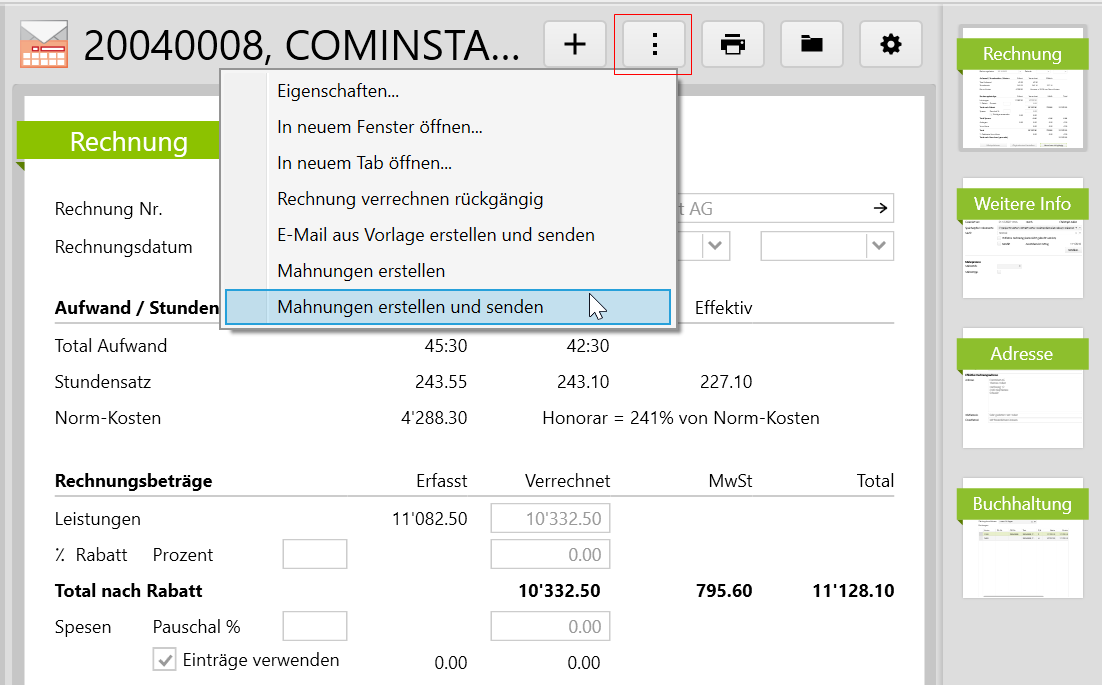Select E-Mail aus Vorlage erstellen und senden
This screenshot has height=685, width=1103.
coord(435,235)
